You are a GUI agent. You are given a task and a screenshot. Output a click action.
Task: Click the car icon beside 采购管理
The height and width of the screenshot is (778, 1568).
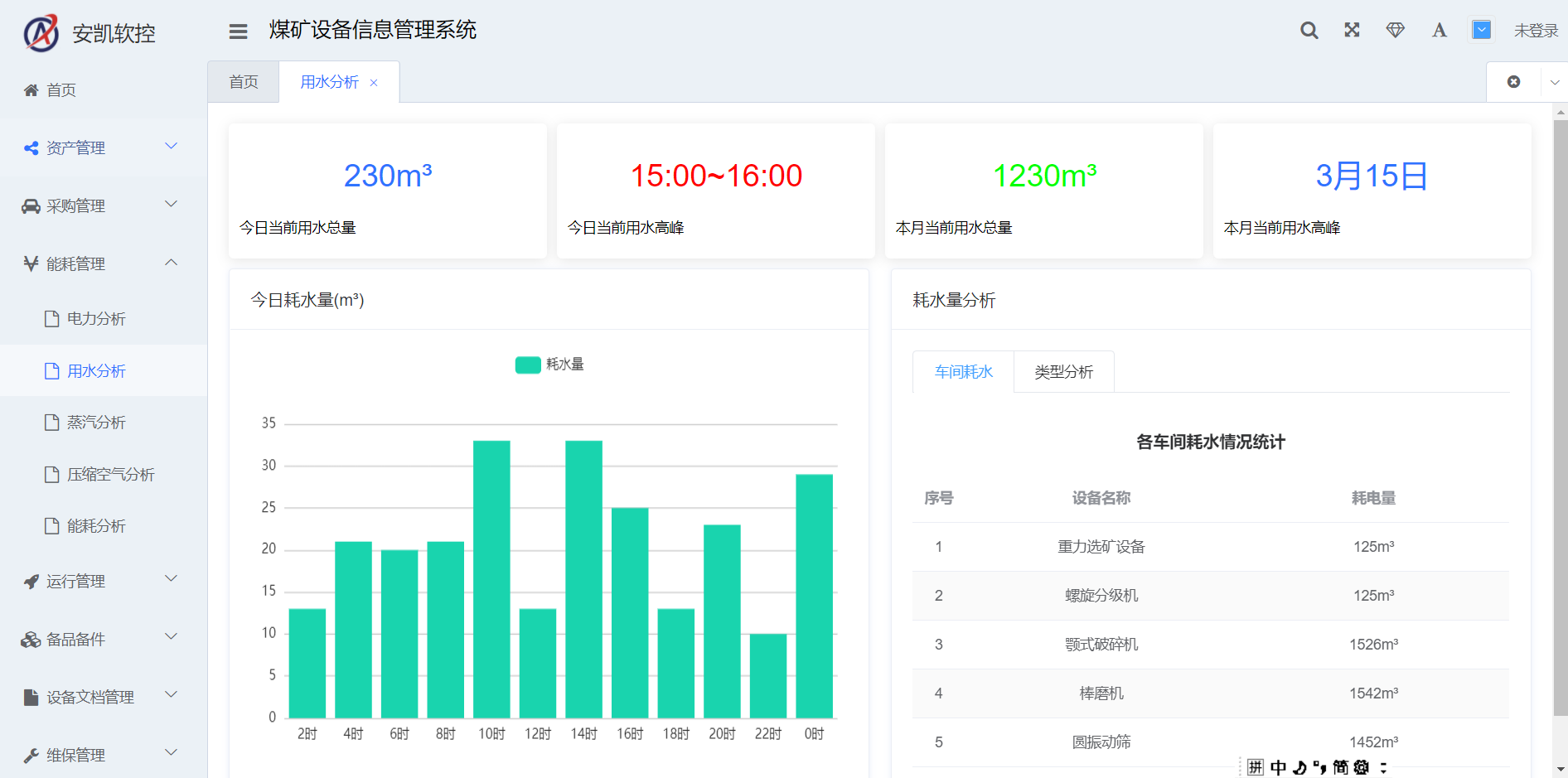click(x=31, y=205)
